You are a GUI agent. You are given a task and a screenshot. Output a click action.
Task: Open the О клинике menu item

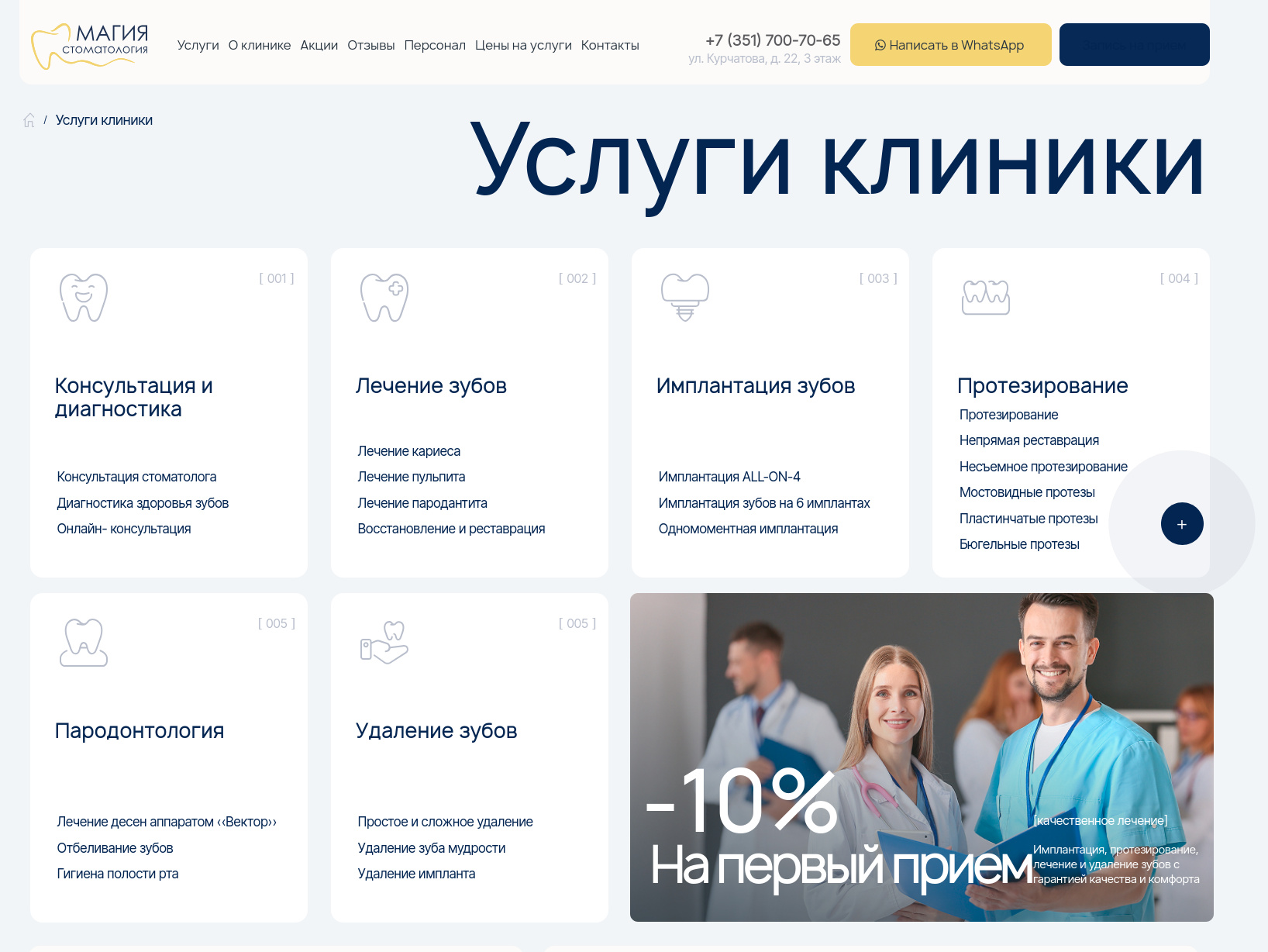[260, 45]
